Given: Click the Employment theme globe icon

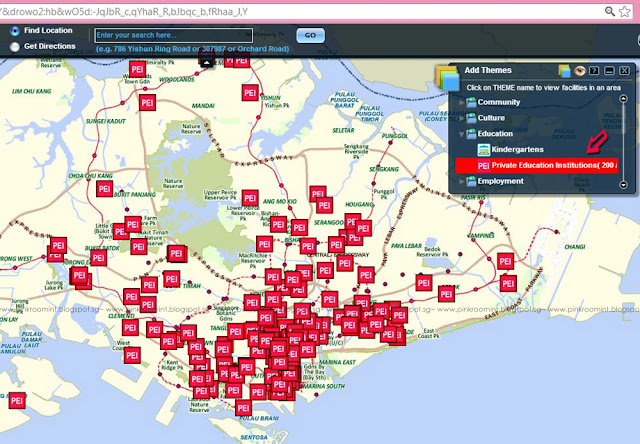Looking at the screenshot, I should pyautogui.click(x=471, y=181).
